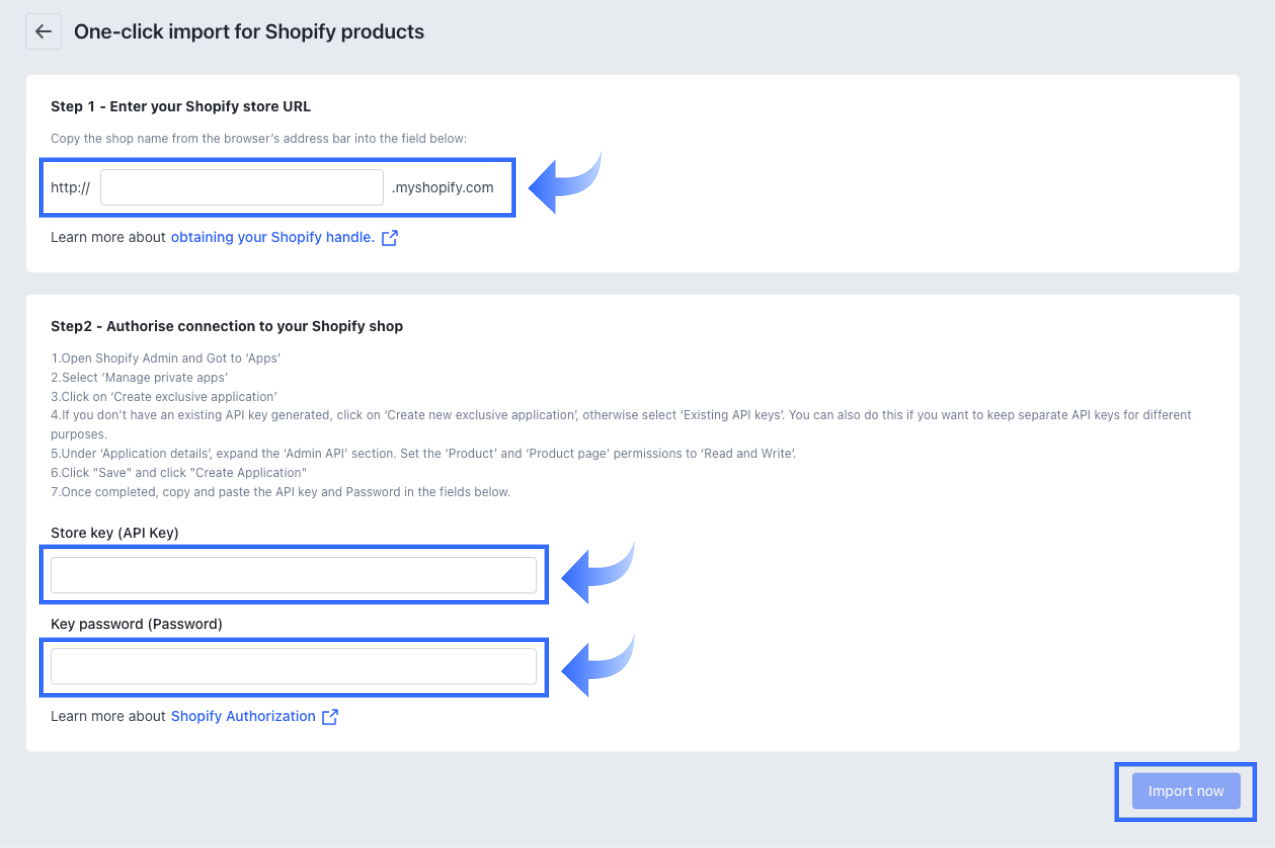1275x848 pixels.
Task: Click external-link icon beside Shopify handle link
Action: pyautogui.click(x=390, y=238)
